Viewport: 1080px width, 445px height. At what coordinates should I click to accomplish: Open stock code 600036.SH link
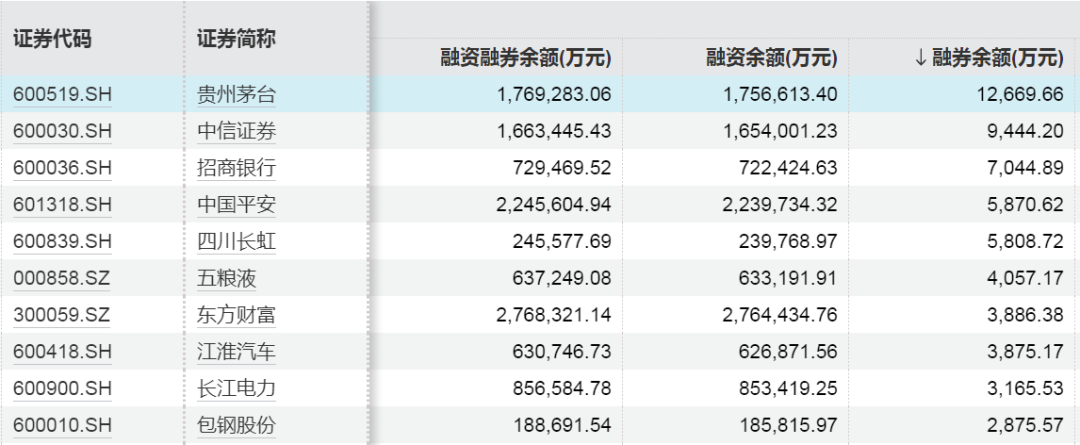pos(62,168)
